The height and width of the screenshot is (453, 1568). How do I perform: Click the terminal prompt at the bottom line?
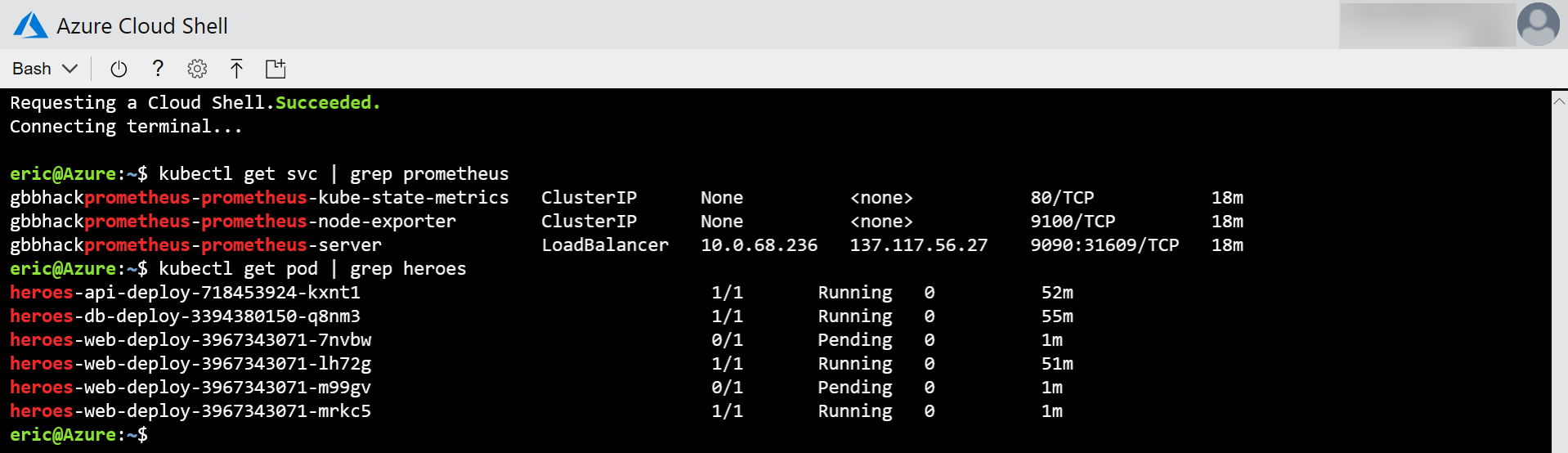coord(78,434)
